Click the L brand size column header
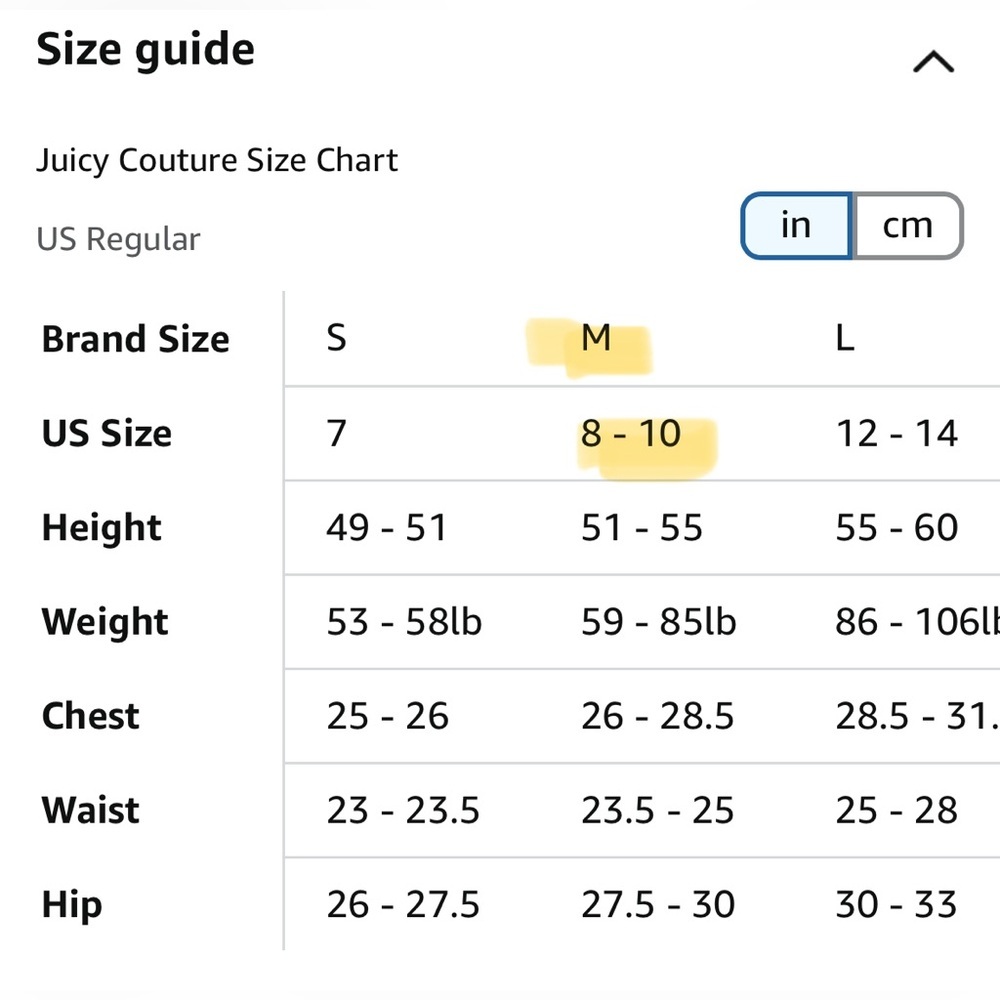Viewport: 1000px width, 1000px height. click(x=845, y=339)
